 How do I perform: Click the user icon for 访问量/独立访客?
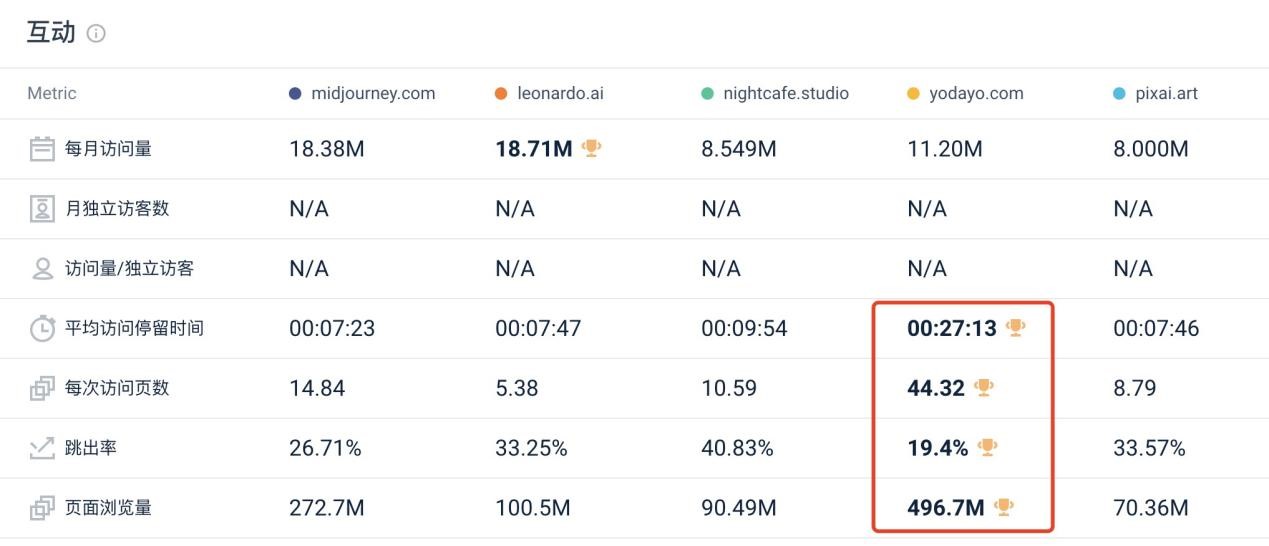tap(42, 269)
